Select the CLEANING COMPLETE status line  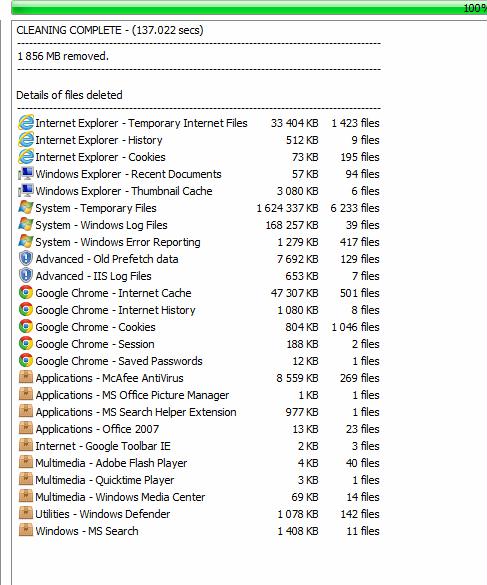110,30
